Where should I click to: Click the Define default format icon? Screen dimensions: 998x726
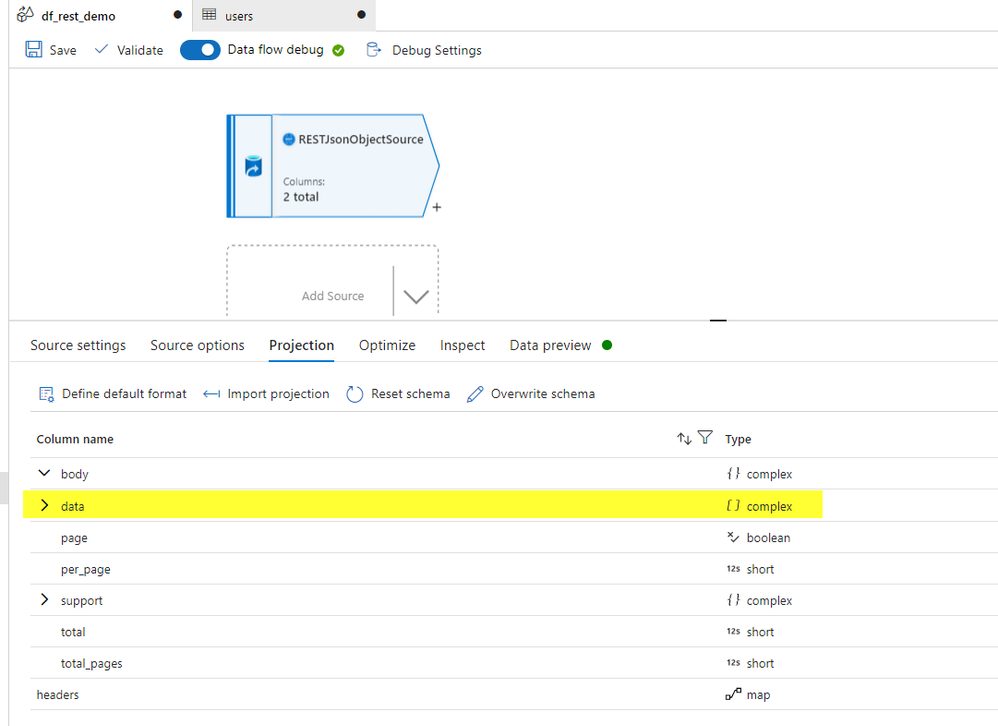click(46, 394)
